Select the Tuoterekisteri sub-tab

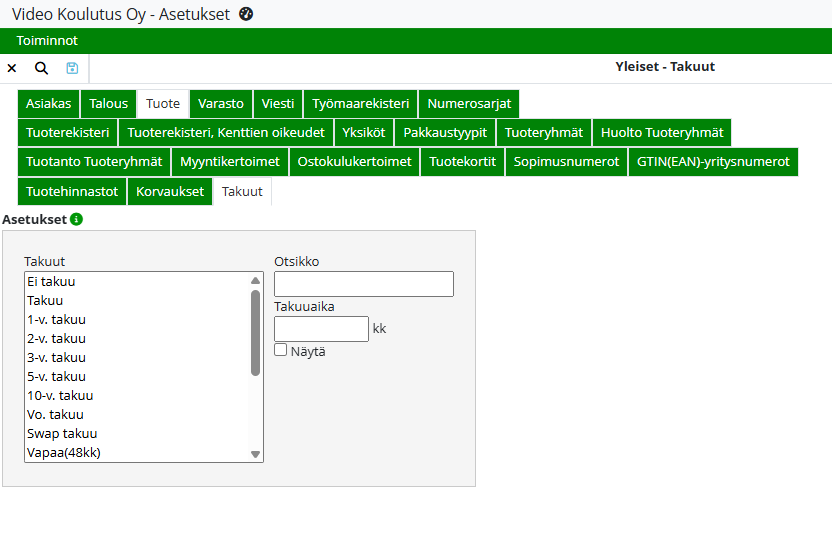[x=68, y=133]
